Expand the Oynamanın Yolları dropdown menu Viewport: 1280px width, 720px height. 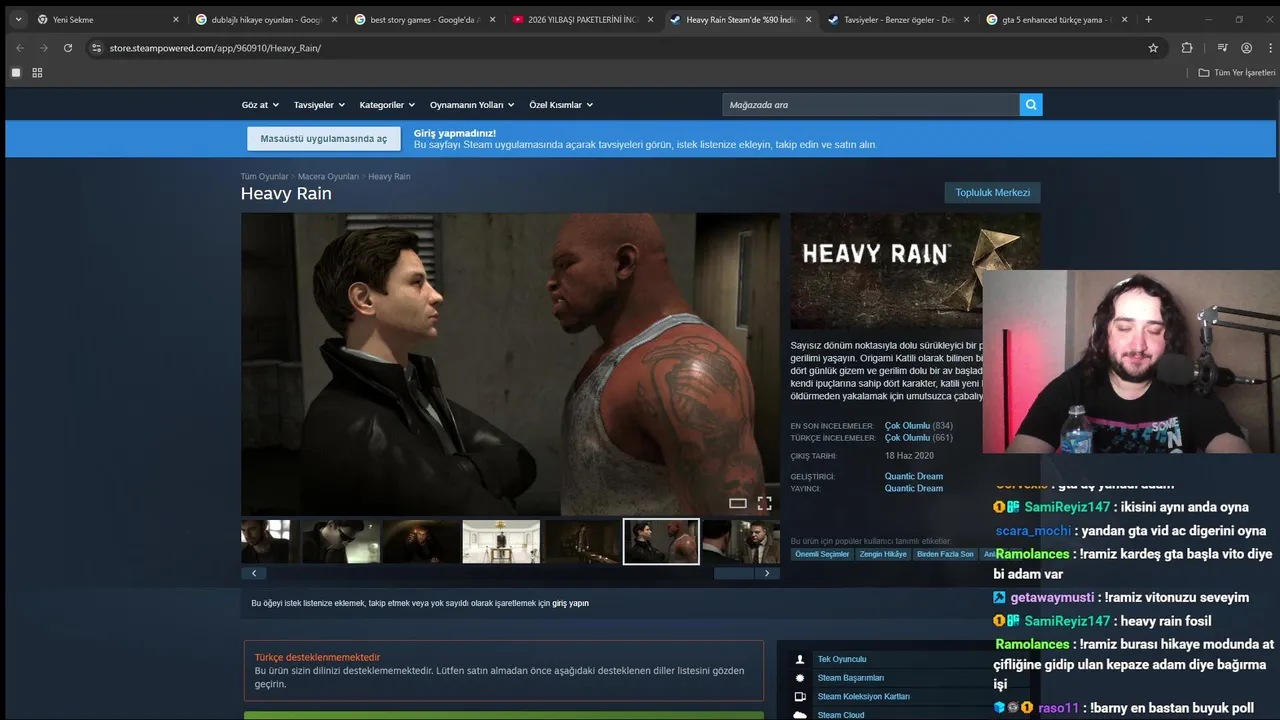[472, 105]
